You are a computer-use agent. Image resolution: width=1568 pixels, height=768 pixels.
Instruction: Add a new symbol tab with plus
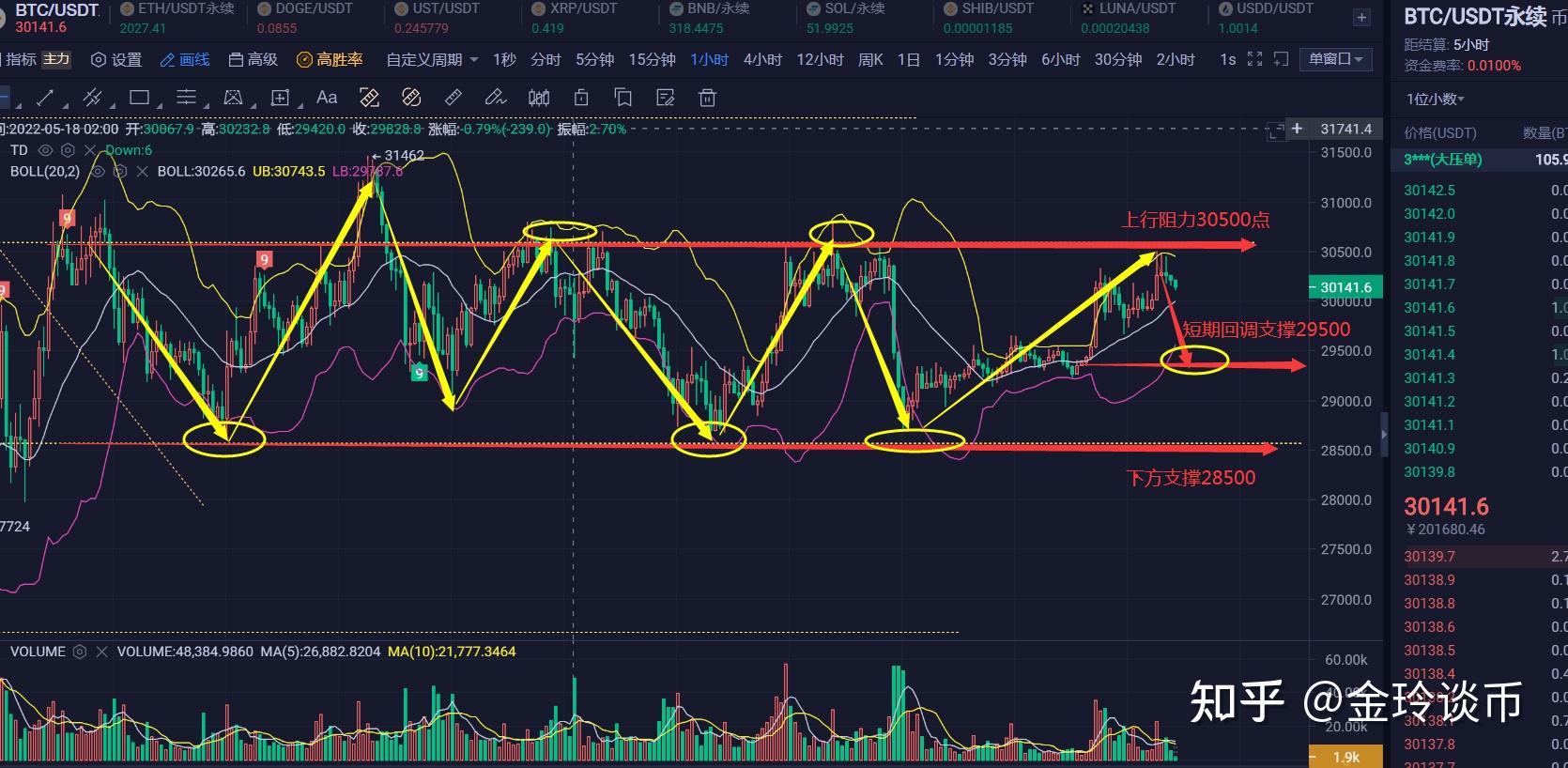(x=1361, y=17)
